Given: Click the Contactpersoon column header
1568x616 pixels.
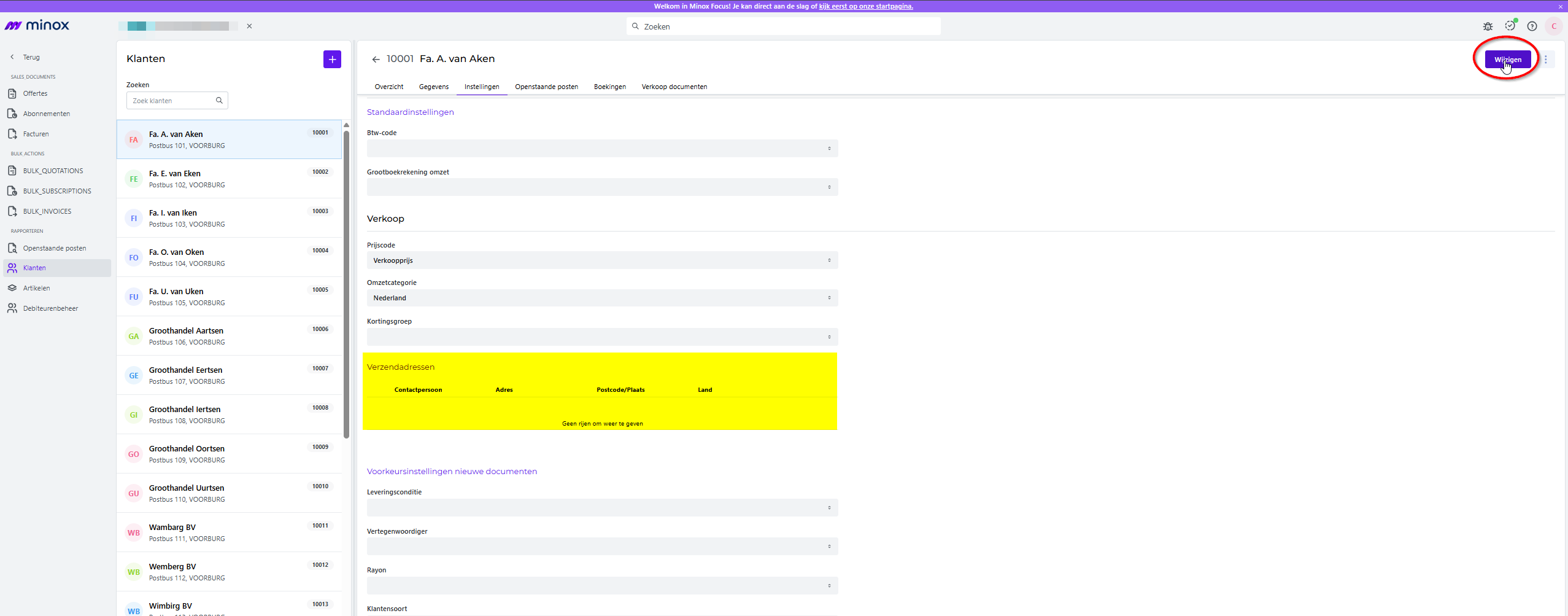Looking at the screenshot, I should tap(418, 390).
